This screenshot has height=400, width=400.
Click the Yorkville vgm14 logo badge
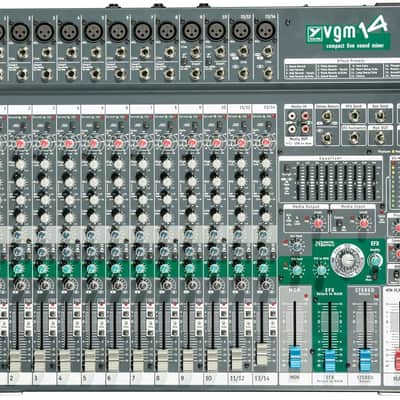coord(348,34)
